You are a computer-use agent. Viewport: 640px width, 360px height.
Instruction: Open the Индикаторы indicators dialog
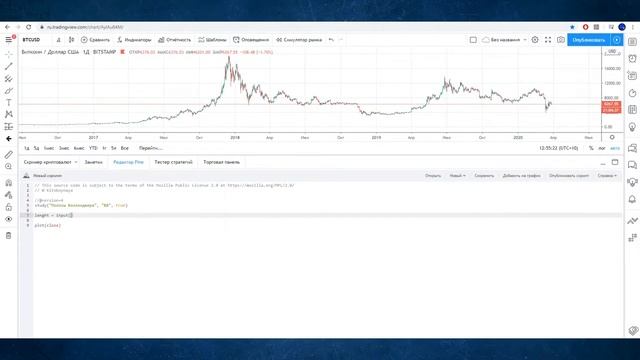[134, 40]
